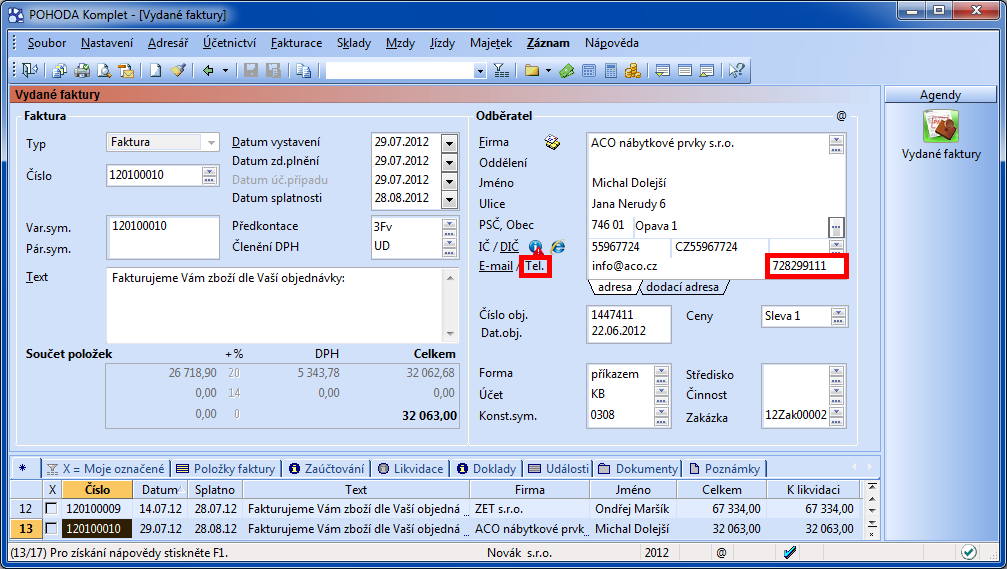The width and height of the screenshot is (1007, 569).
Task: Open the dropdown next to green back arrow
Action: [225, 71]
